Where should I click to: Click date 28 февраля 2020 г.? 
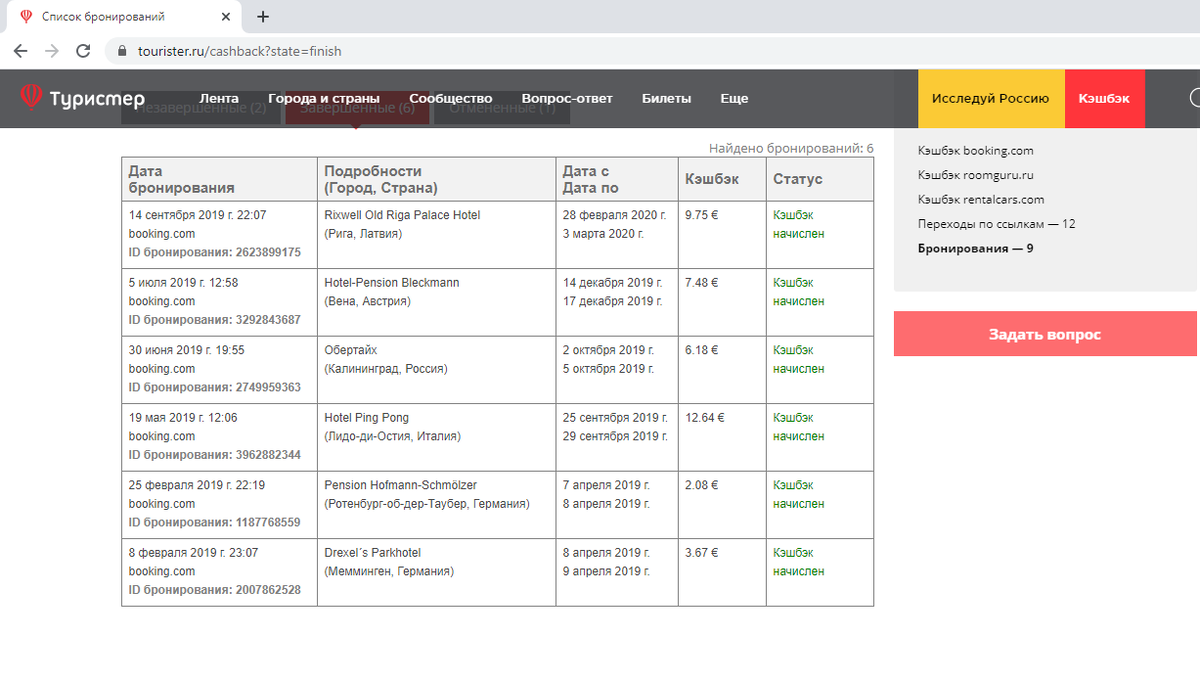point(615,215)
